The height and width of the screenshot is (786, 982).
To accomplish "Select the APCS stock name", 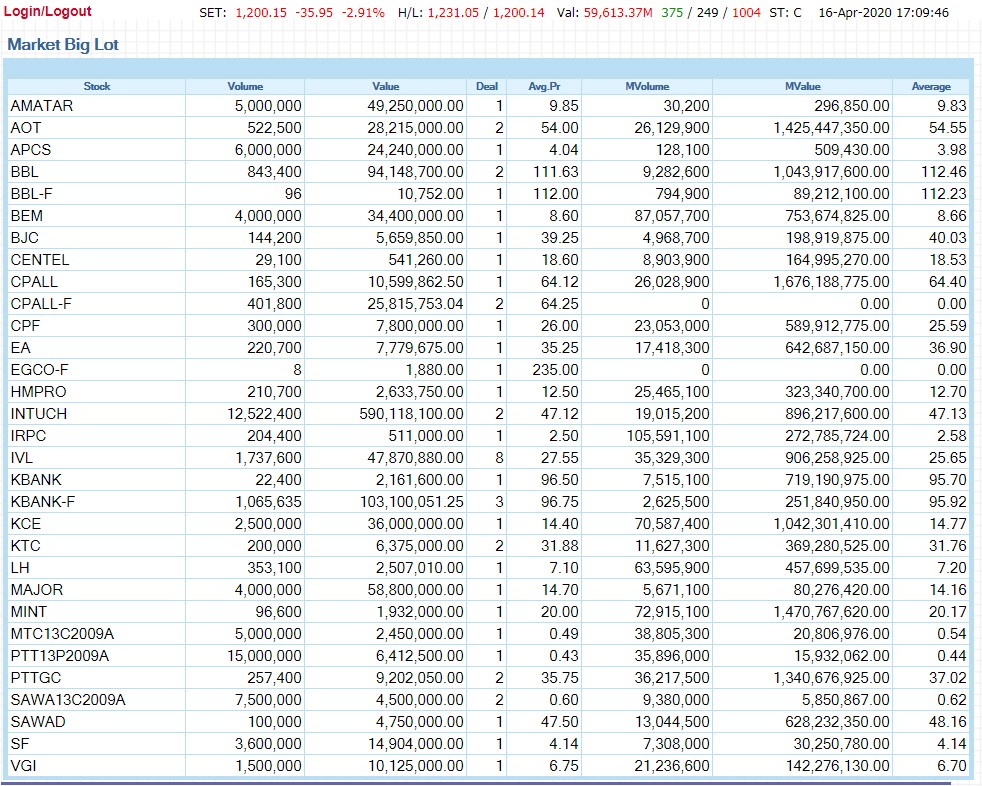I will tap(31, 150).
